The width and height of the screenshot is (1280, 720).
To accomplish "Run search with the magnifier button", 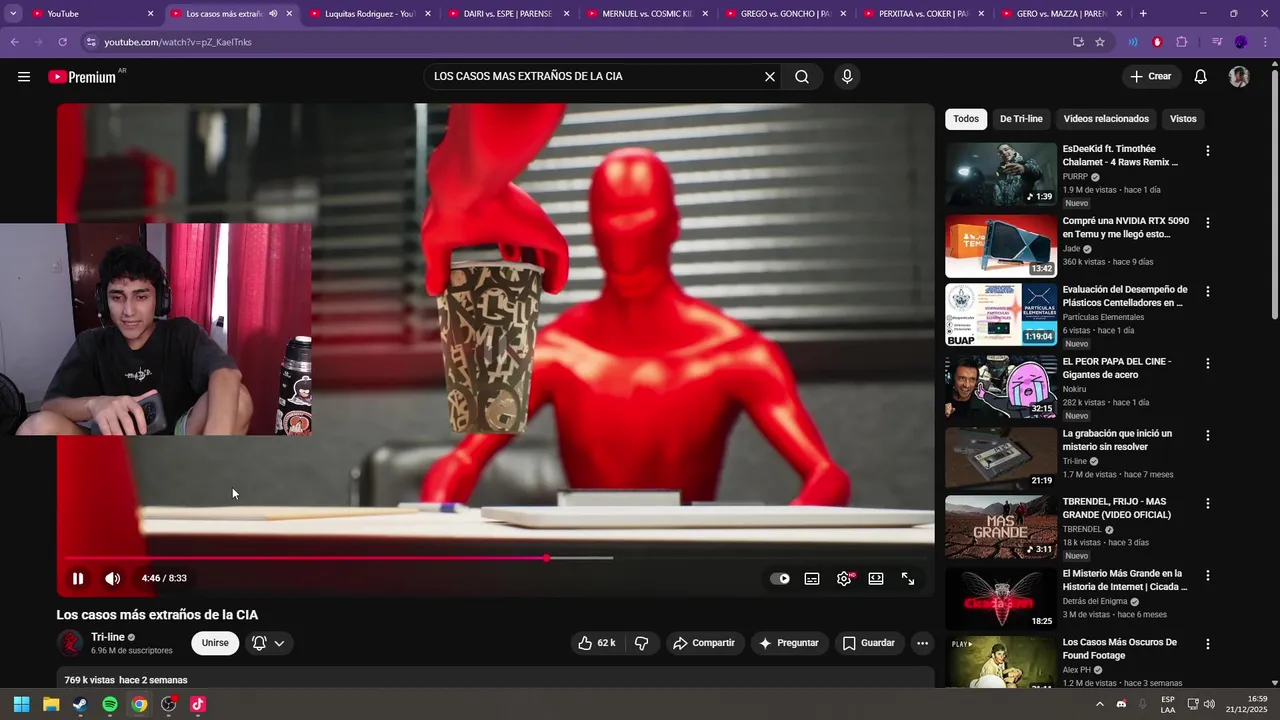I will point(802,77).
